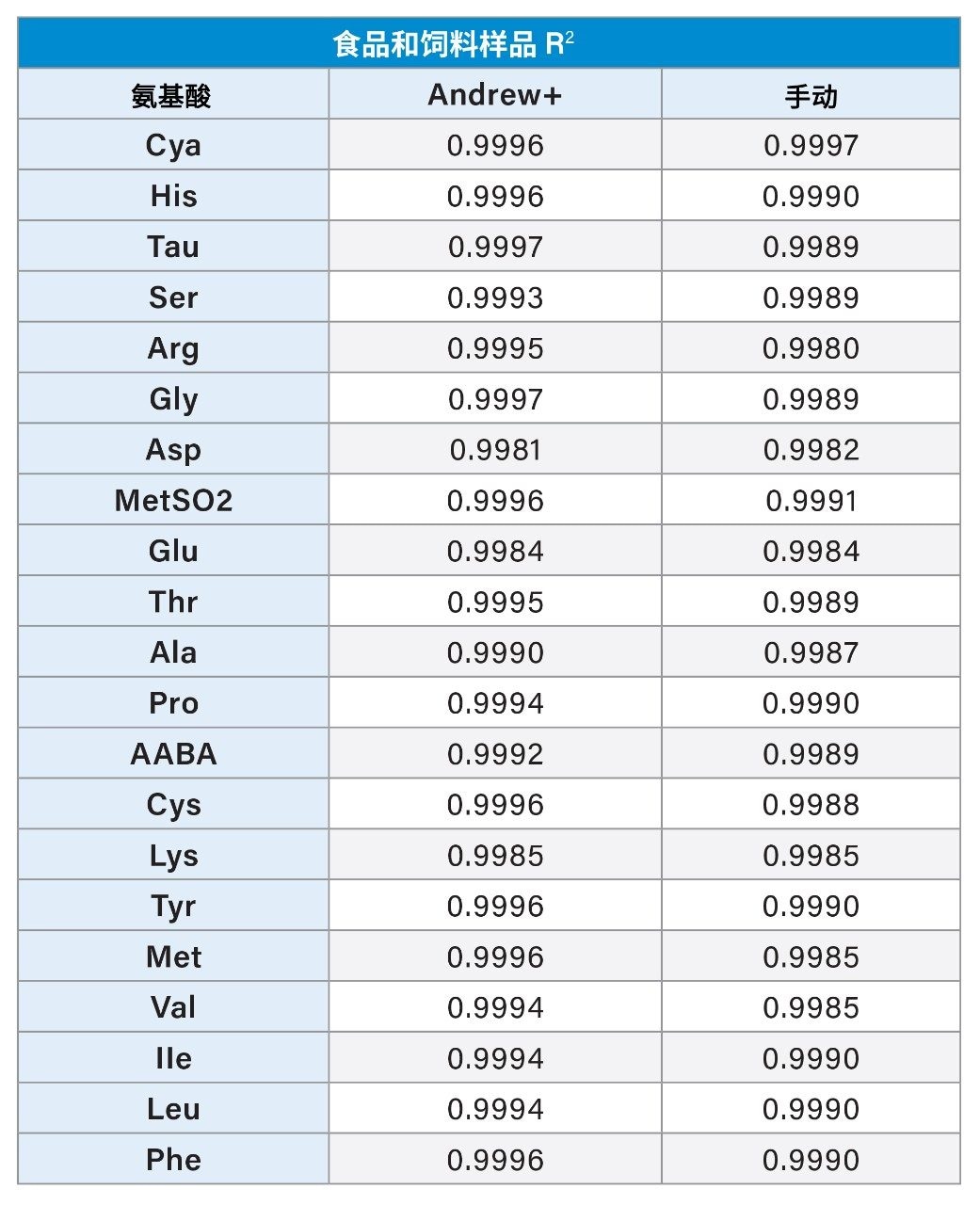Select the 'Cya' row label

[173, 146]
